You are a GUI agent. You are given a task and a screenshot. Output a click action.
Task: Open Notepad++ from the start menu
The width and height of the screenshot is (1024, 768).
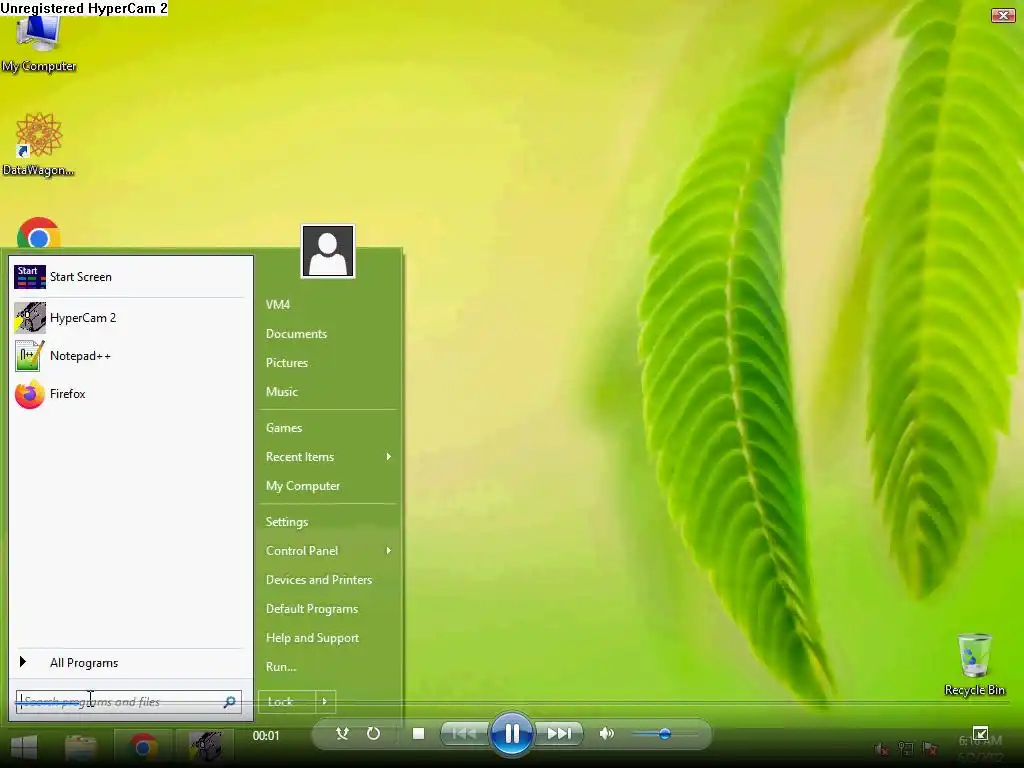(129, 356)
